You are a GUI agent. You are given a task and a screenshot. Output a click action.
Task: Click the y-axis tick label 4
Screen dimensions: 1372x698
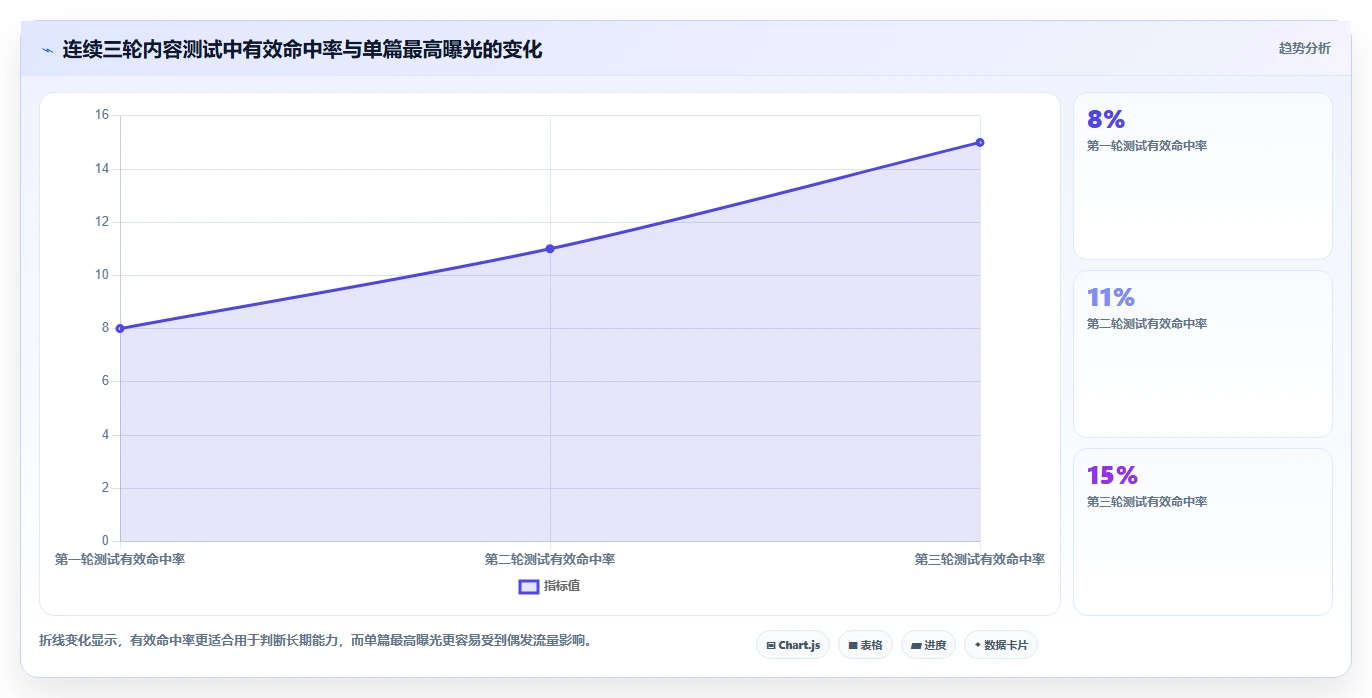coord(105,435)
